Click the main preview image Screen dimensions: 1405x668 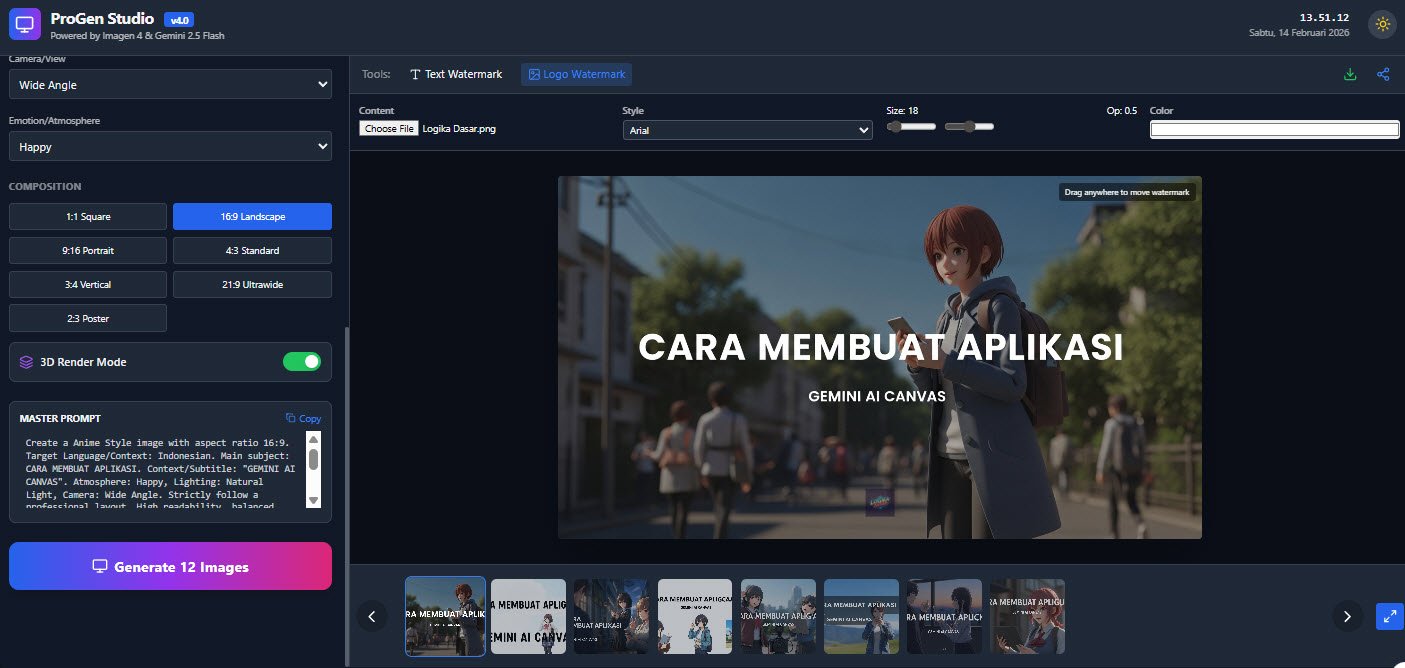tap(880, 358)
